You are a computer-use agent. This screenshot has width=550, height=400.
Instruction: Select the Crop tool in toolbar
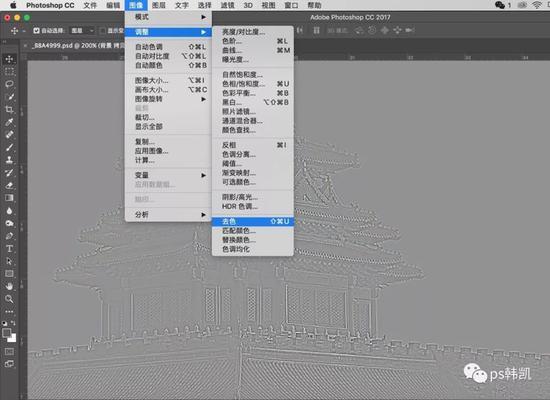tap(9, 109)
